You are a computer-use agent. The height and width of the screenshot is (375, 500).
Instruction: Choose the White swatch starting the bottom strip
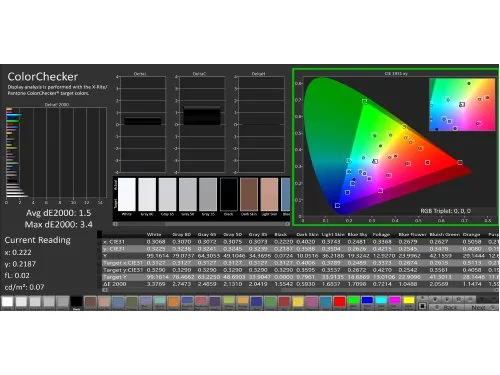7,302
